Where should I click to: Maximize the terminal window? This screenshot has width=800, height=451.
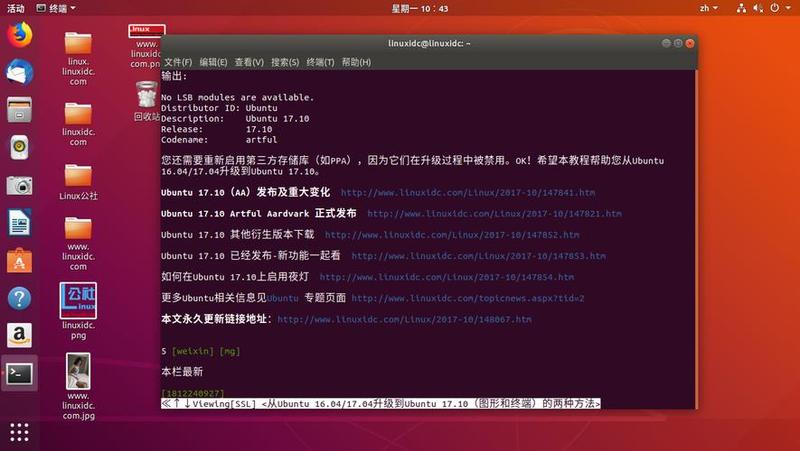pos(678,43)
